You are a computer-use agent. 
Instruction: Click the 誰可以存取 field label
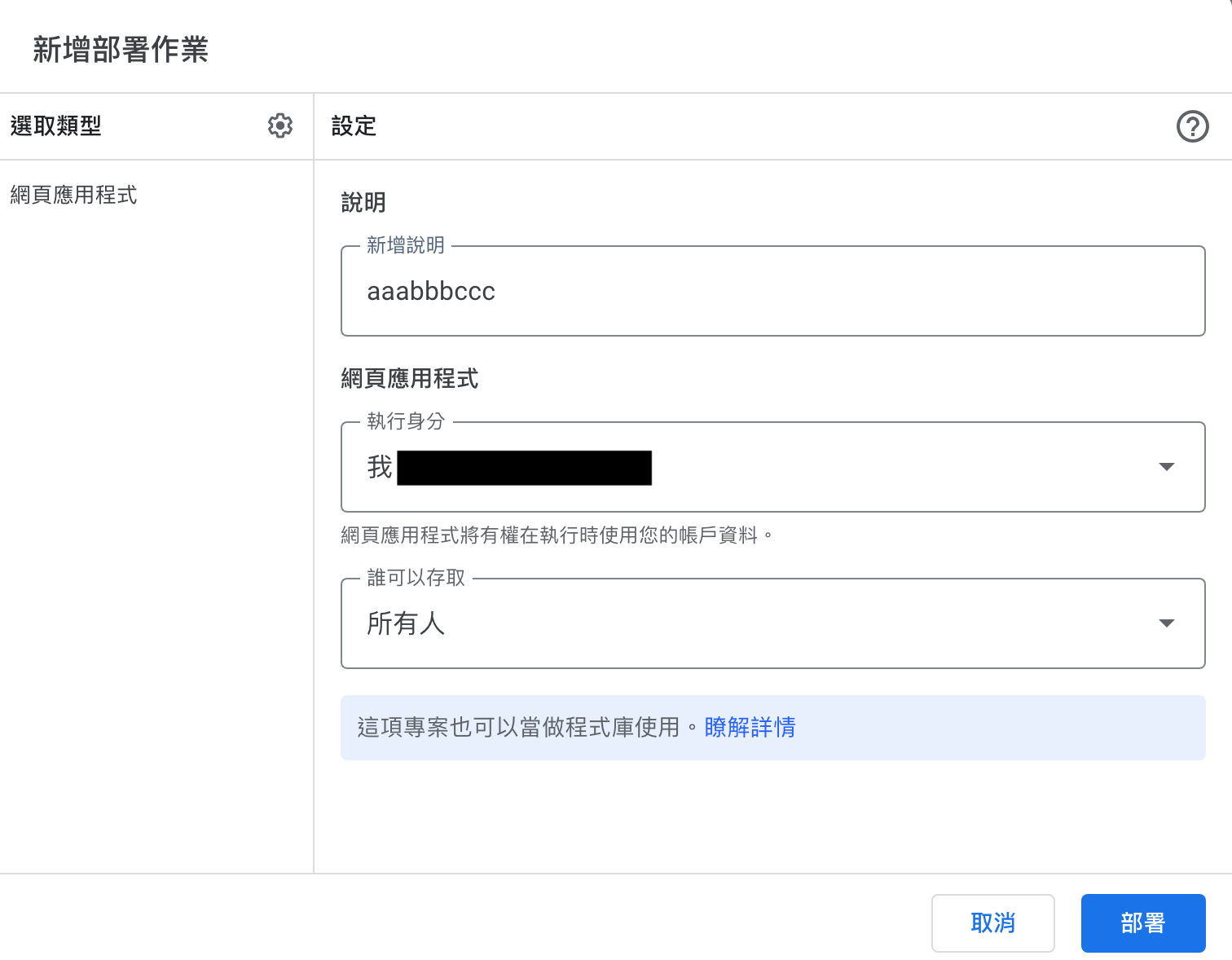pyautogui.click(x=416, y=578)
